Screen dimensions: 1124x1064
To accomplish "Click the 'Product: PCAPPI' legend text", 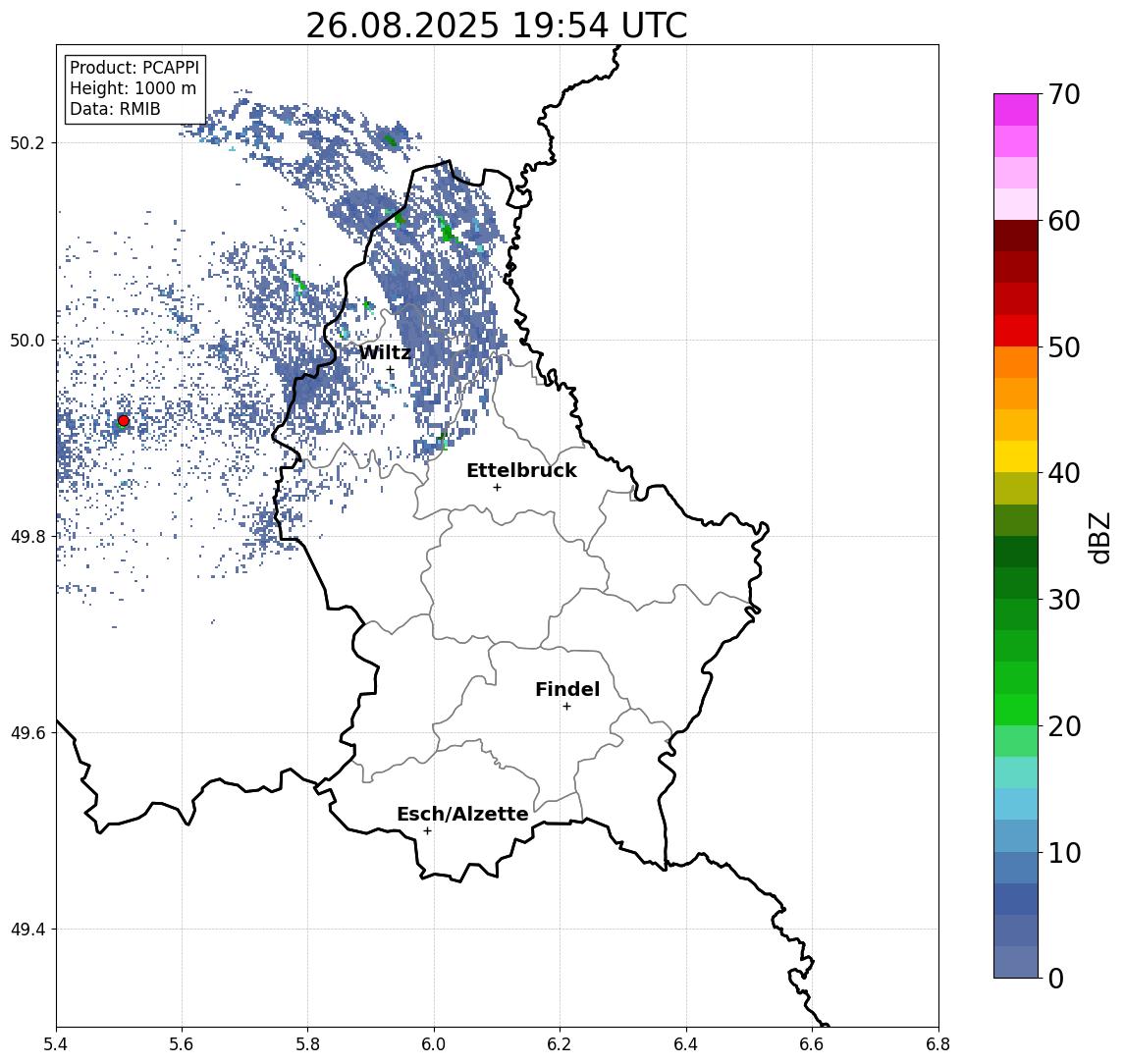I will [x=134, y=68].
